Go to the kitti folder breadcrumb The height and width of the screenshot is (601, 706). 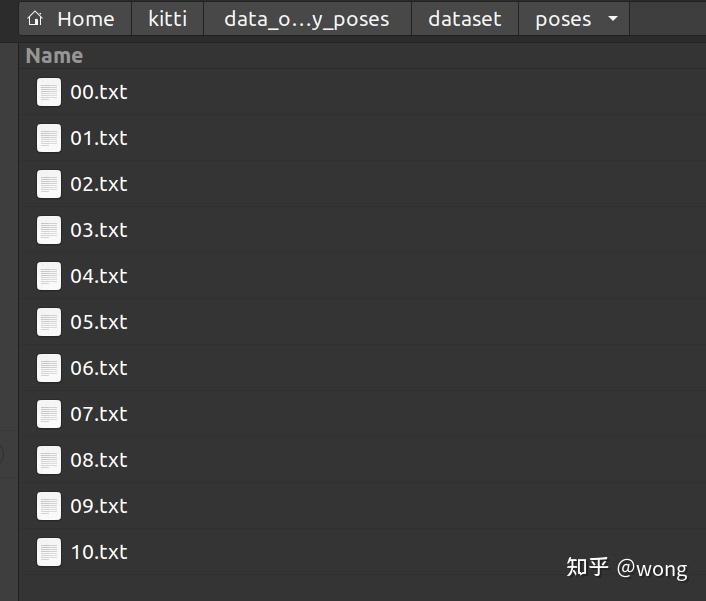(x=167, y=19)
